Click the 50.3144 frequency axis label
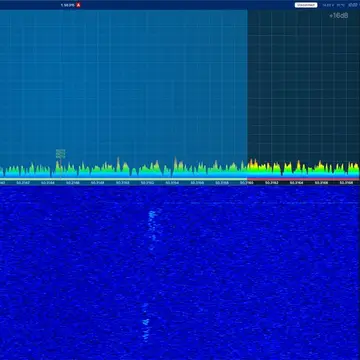 click(48, 183)
